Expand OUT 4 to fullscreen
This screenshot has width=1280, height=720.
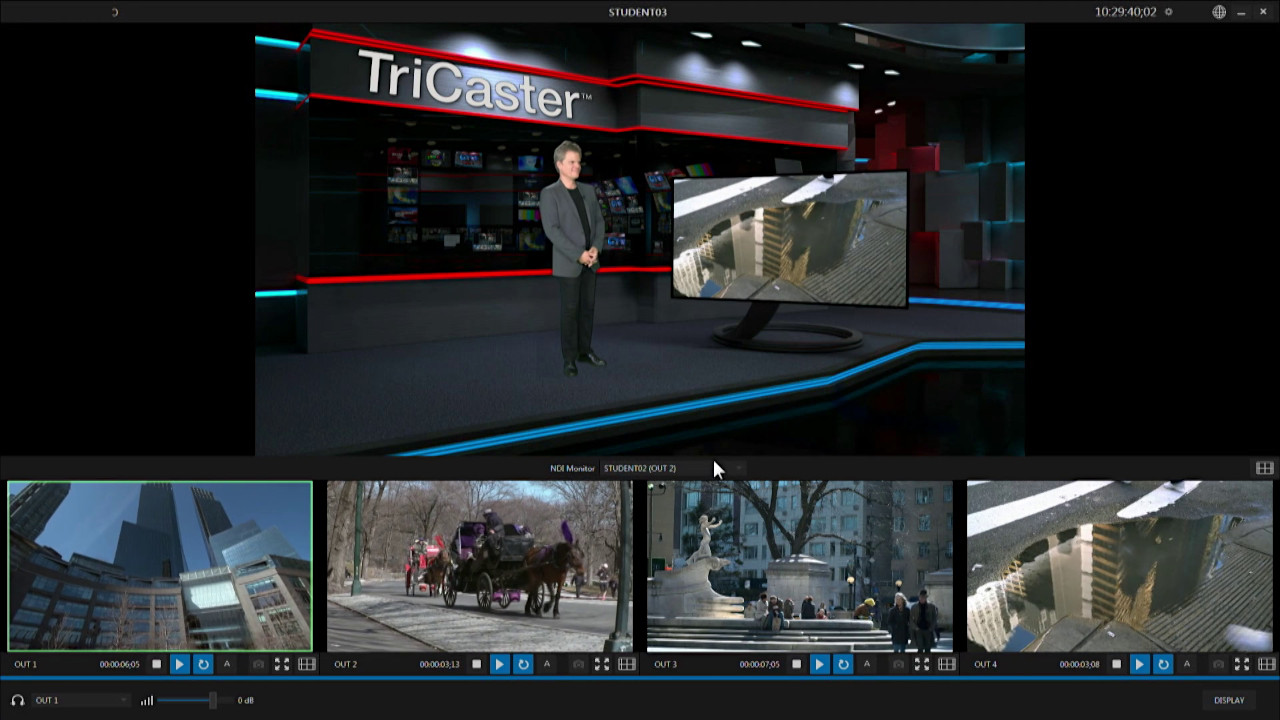click(x=1242, y=664)
